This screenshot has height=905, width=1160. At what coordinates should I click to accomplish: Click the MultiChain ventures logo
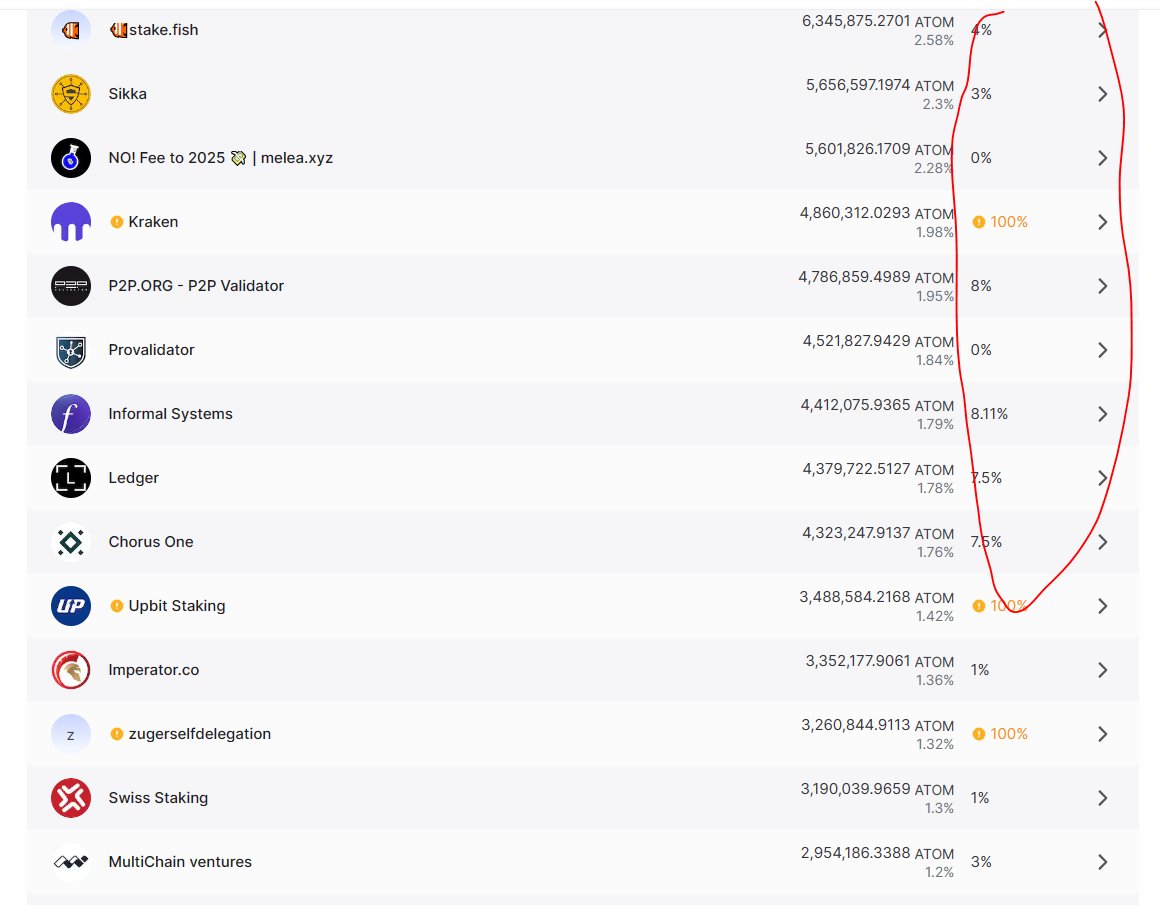[71, 862]
